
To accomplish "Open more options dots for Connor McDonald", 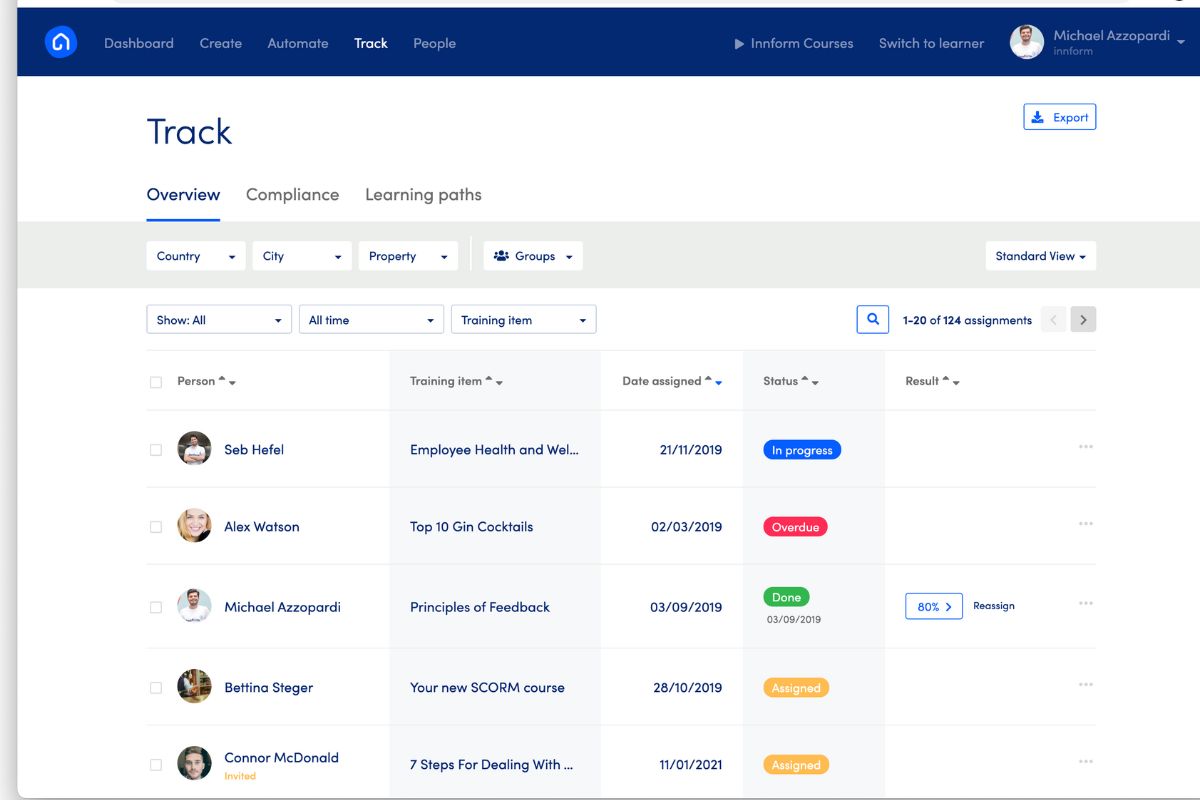I will (x=1086, y=762).
